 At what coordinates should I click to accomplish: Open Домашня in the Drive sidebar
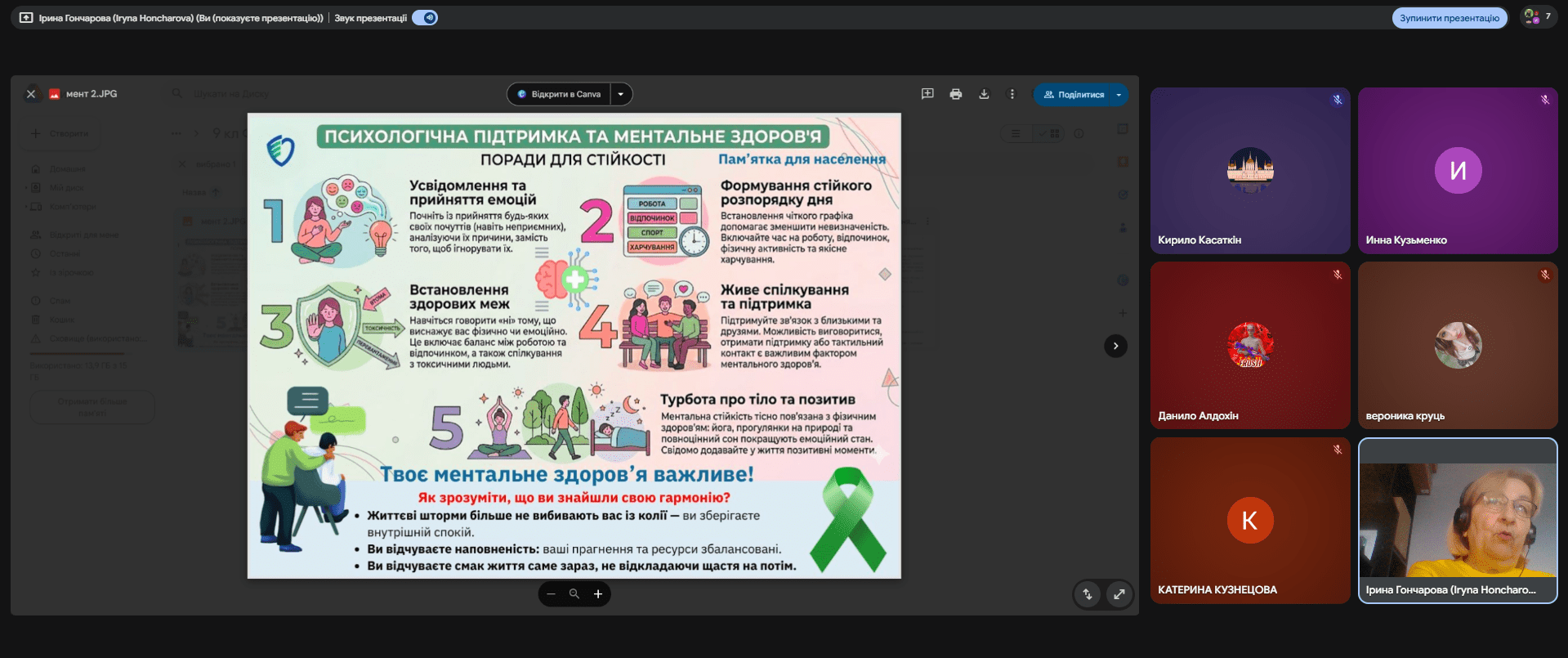click(x=67, y=169)
